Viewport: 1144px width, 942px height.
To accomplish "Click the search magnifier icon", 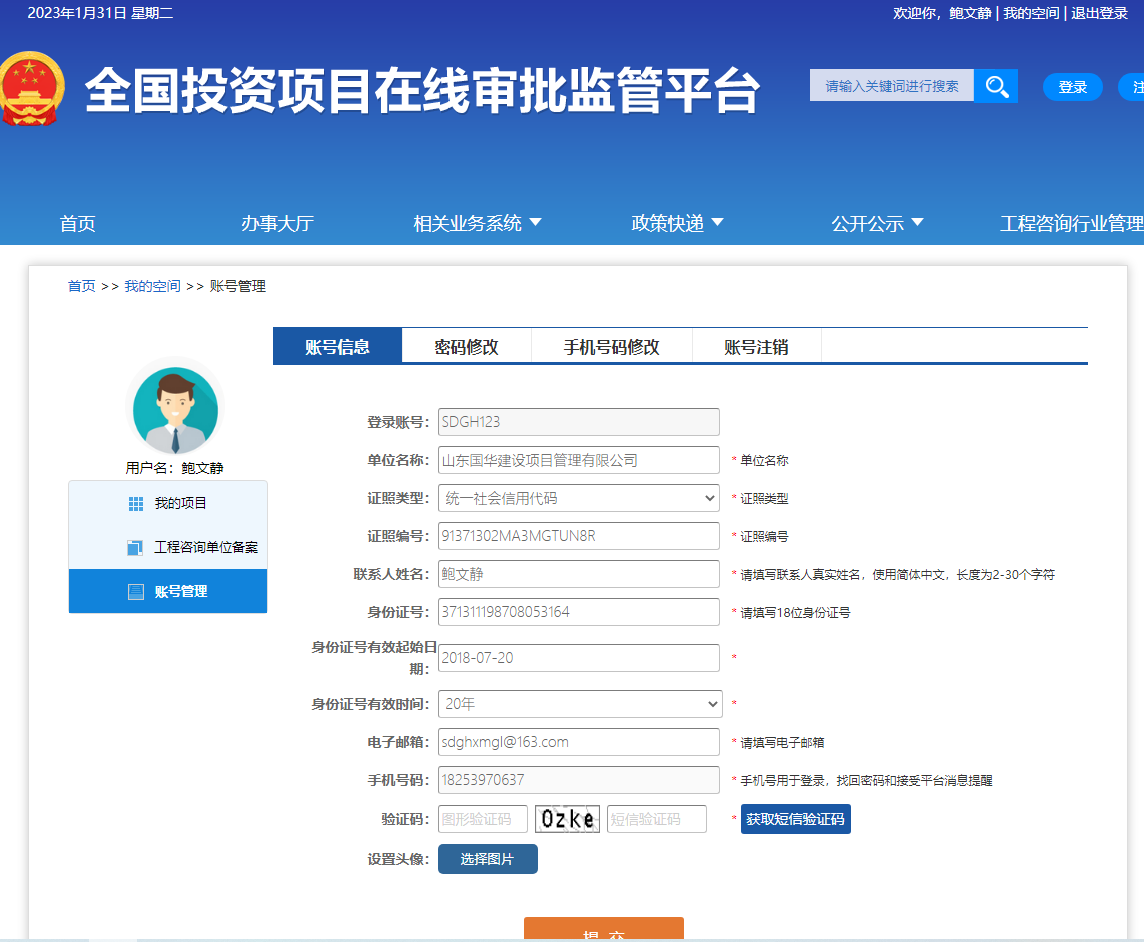I will tap(996, 86).
